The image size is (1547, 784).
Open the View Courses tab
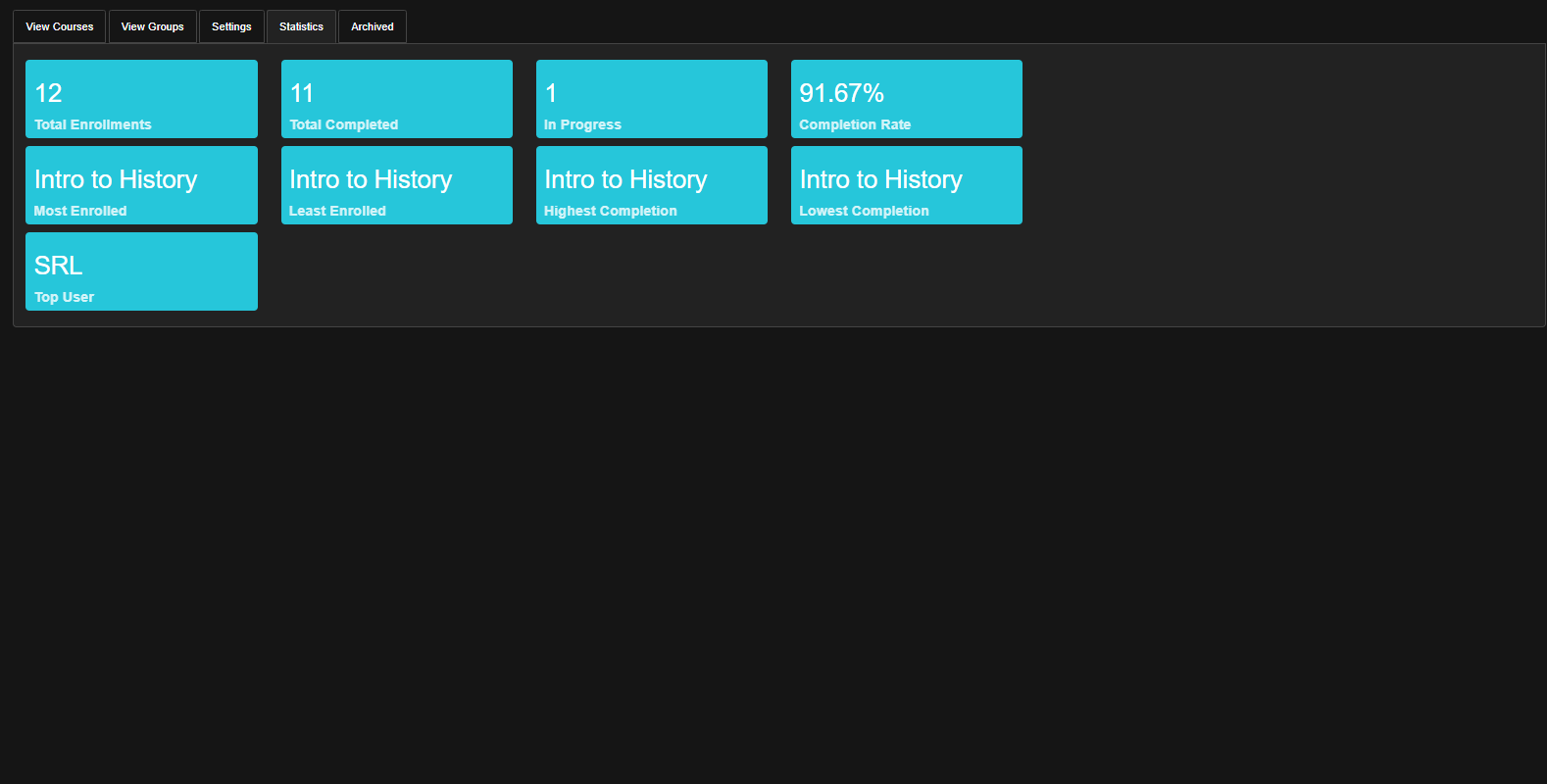tap(60, 26)
